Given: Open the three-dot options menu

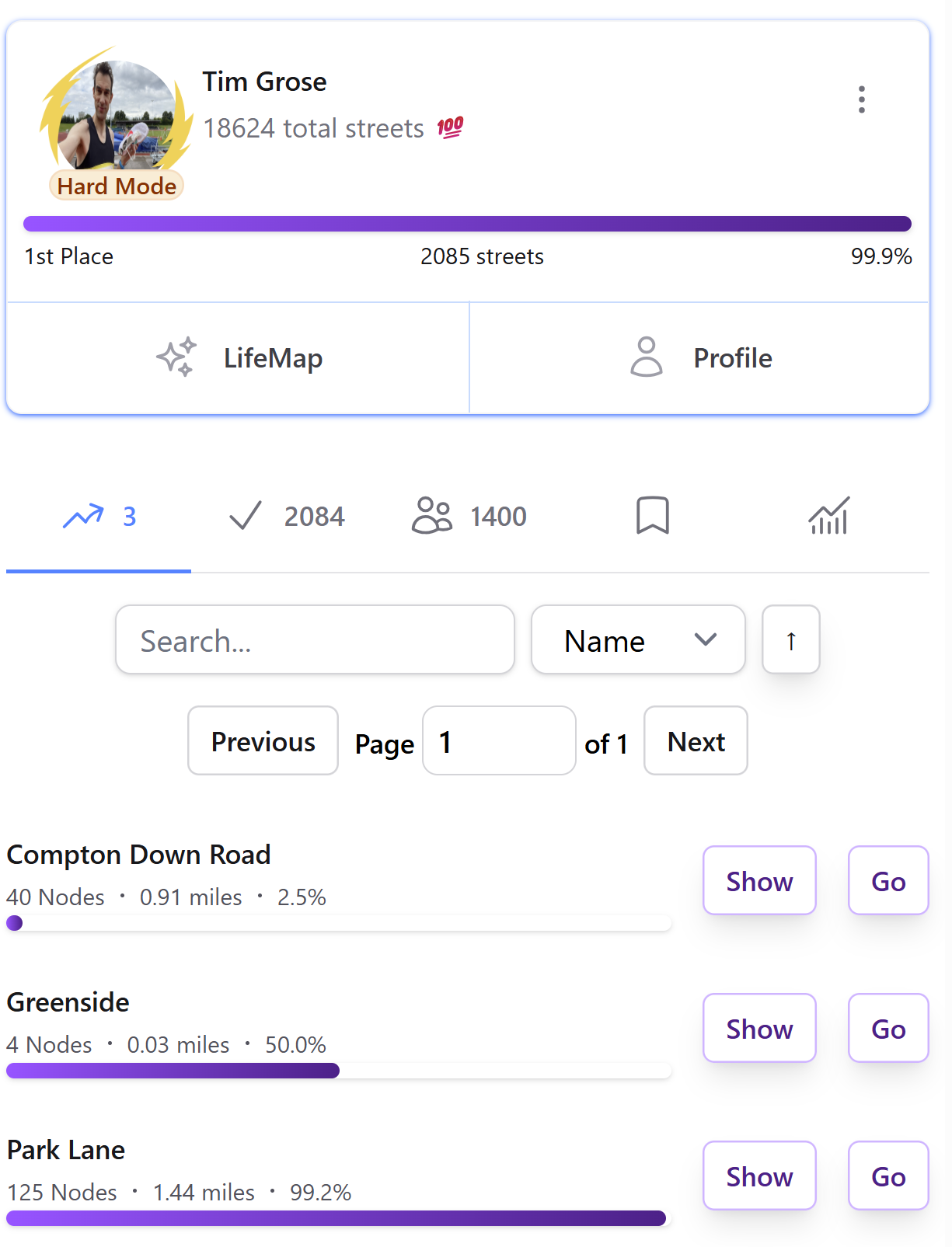Looking at the screenshot, I should (x=861, y=99).
